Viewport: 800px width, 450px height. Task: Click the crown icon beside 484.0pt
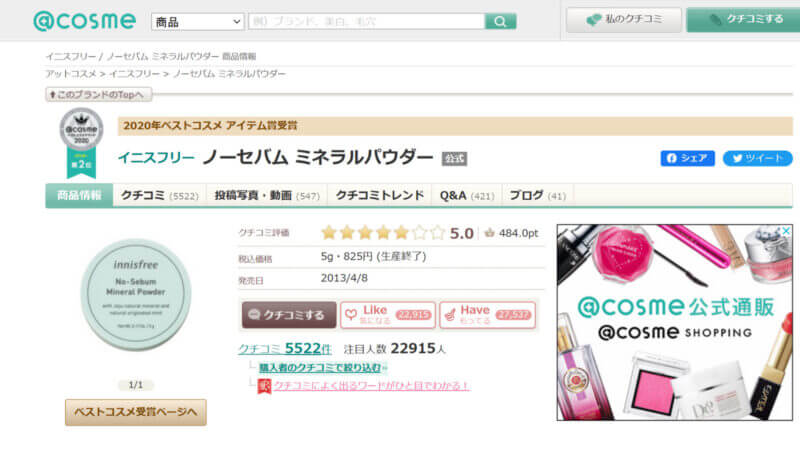coord(489,233)
